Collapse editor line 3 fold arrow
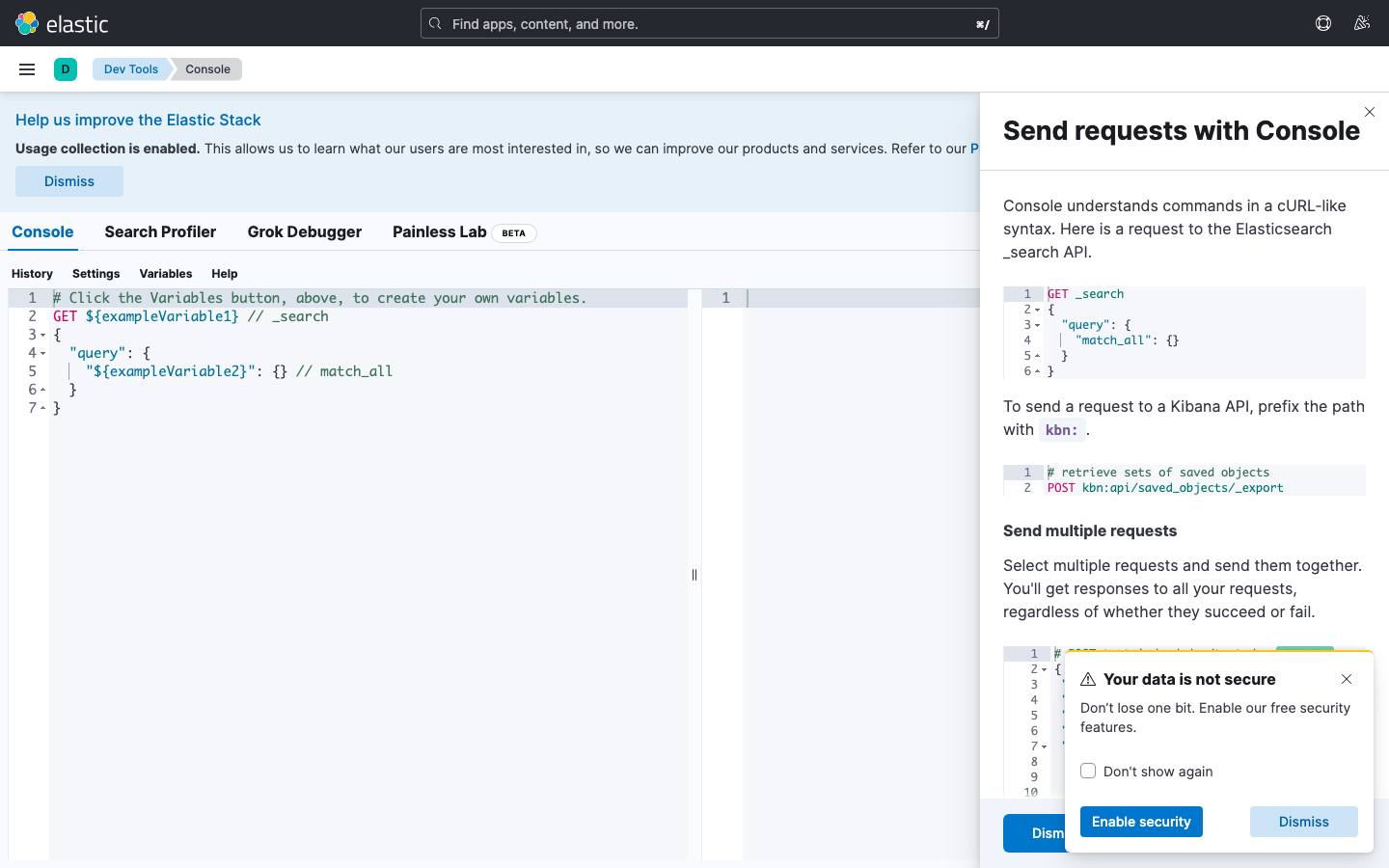 [42, 336]
